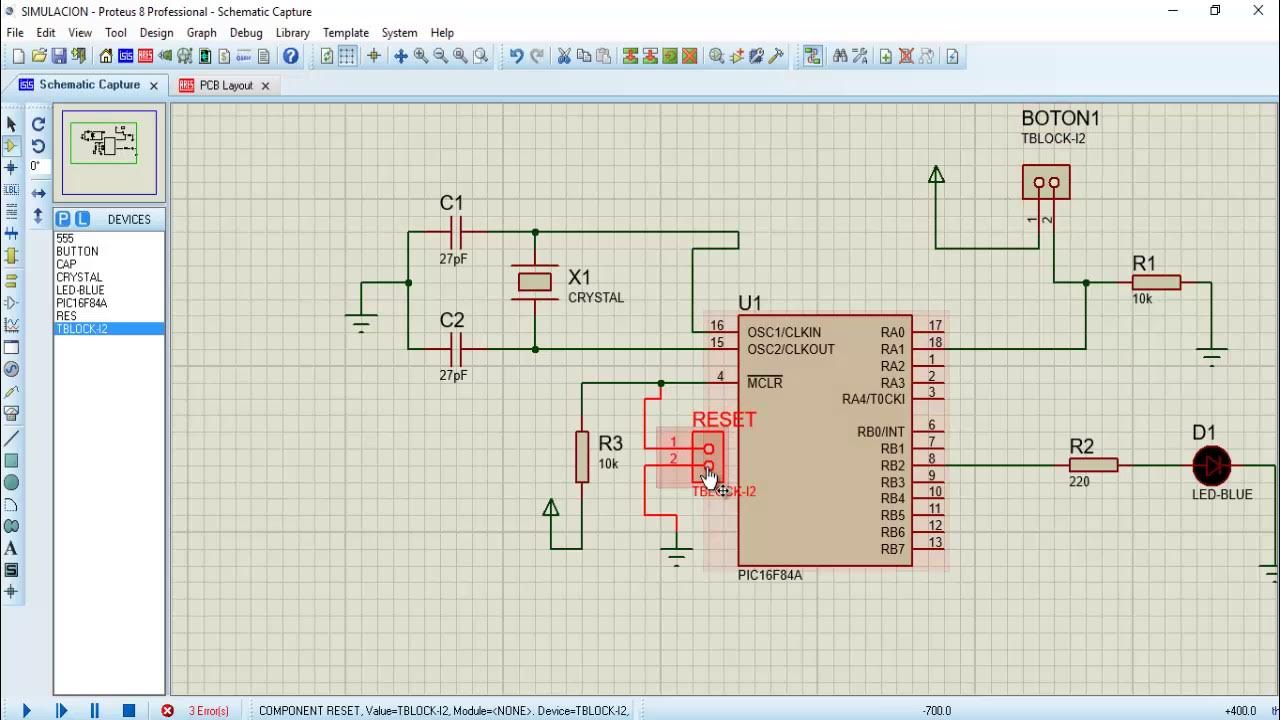Open the PCB Layout (ARES) toolbar icon
The height and width of the screenshot is (720, 1280).
tap(145, 56)
